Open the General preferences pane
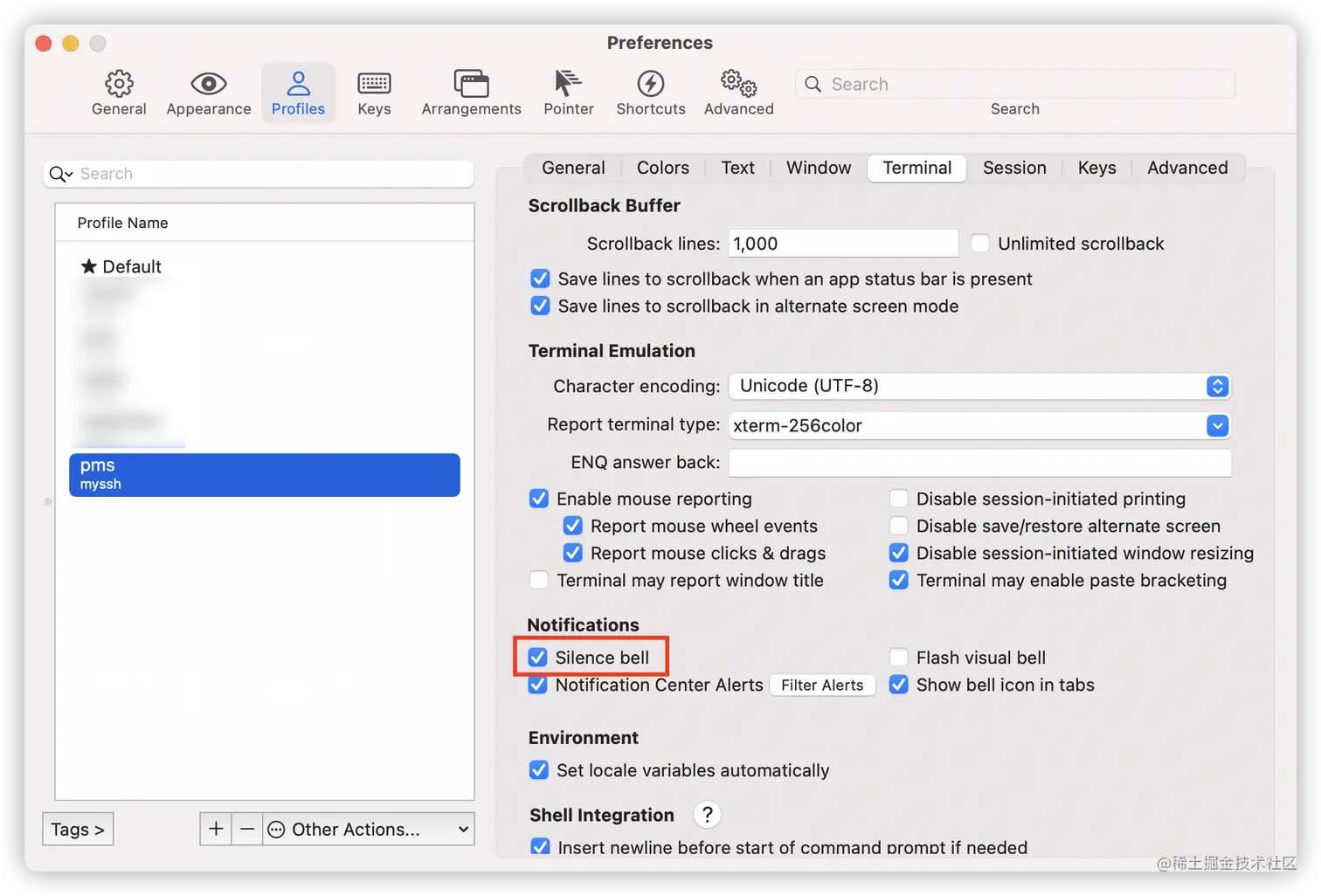Viewport: 1321px width, 896px height. (x=119, y=93)
